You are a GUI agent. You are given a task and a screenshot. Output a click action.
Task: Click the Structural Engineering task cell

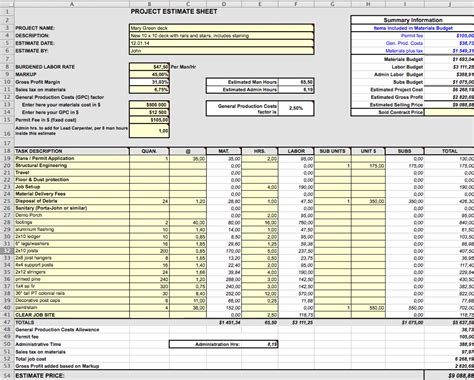72,165
